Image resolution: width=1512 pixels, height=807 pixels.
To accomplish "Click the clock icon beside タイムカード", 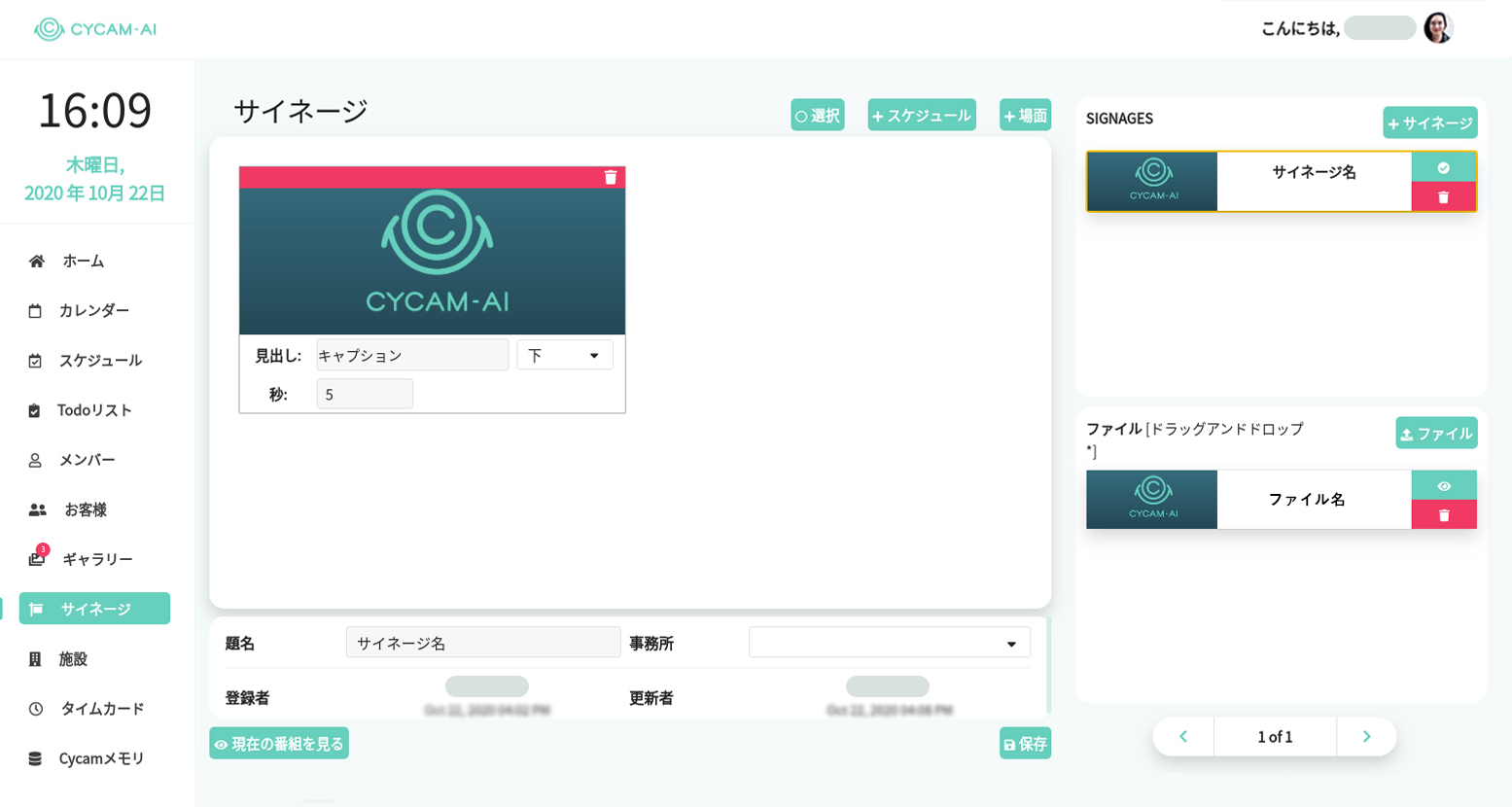I will 36,709.
